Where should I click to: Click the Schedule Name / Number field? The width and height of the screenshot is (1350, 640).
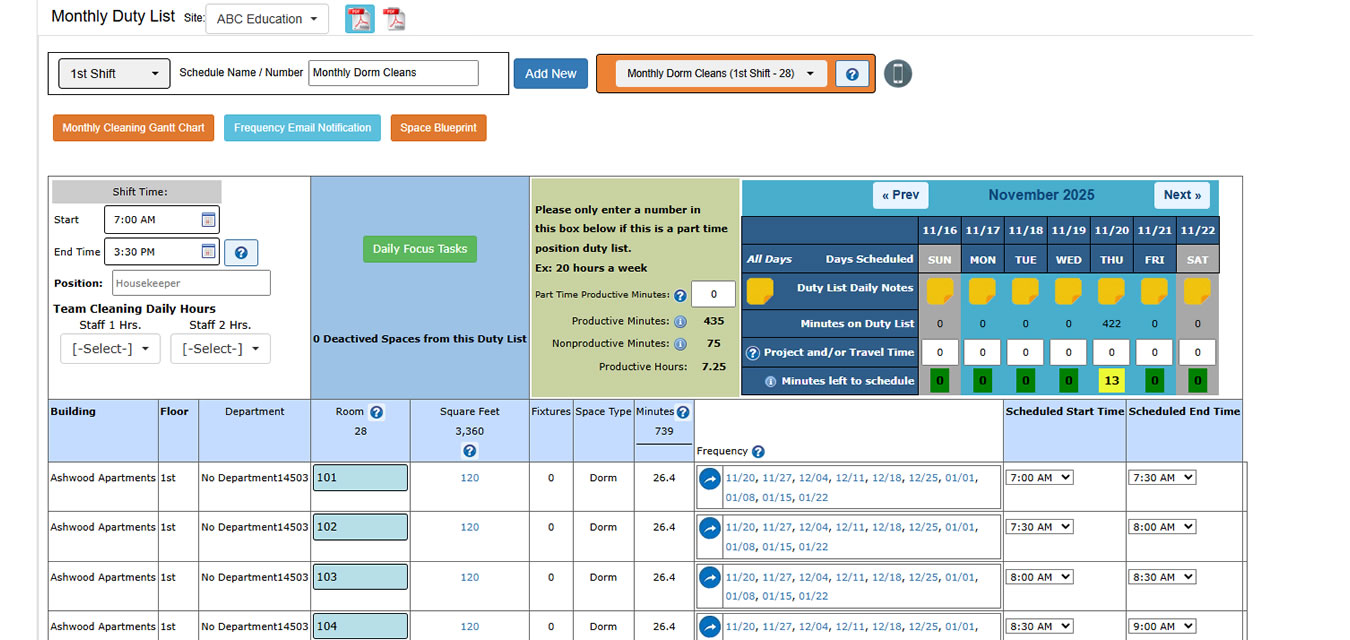point(393,73)
